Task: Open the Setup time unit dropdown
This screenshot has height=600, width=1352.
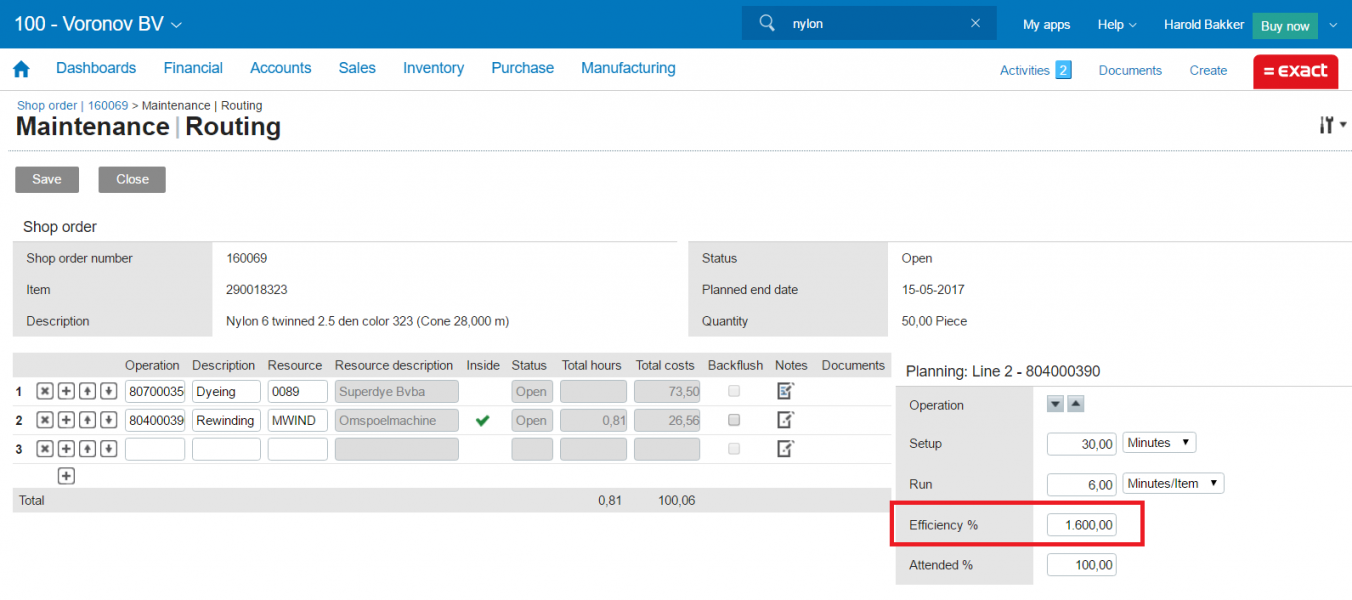Action: click(1159, 442)
